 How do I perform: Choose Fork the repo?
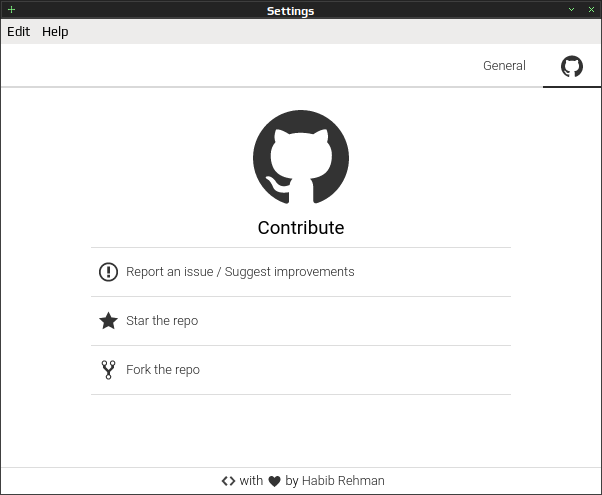point(301,370)
